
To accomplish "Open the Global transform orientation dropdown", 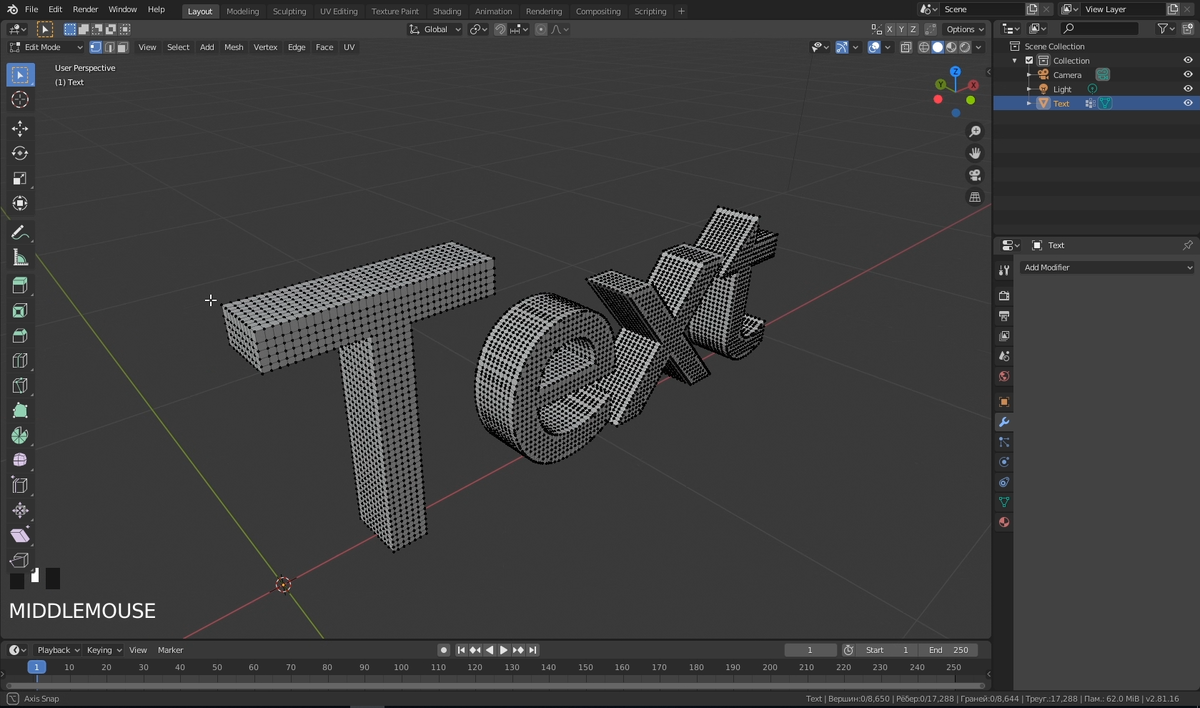I will 436,29.
